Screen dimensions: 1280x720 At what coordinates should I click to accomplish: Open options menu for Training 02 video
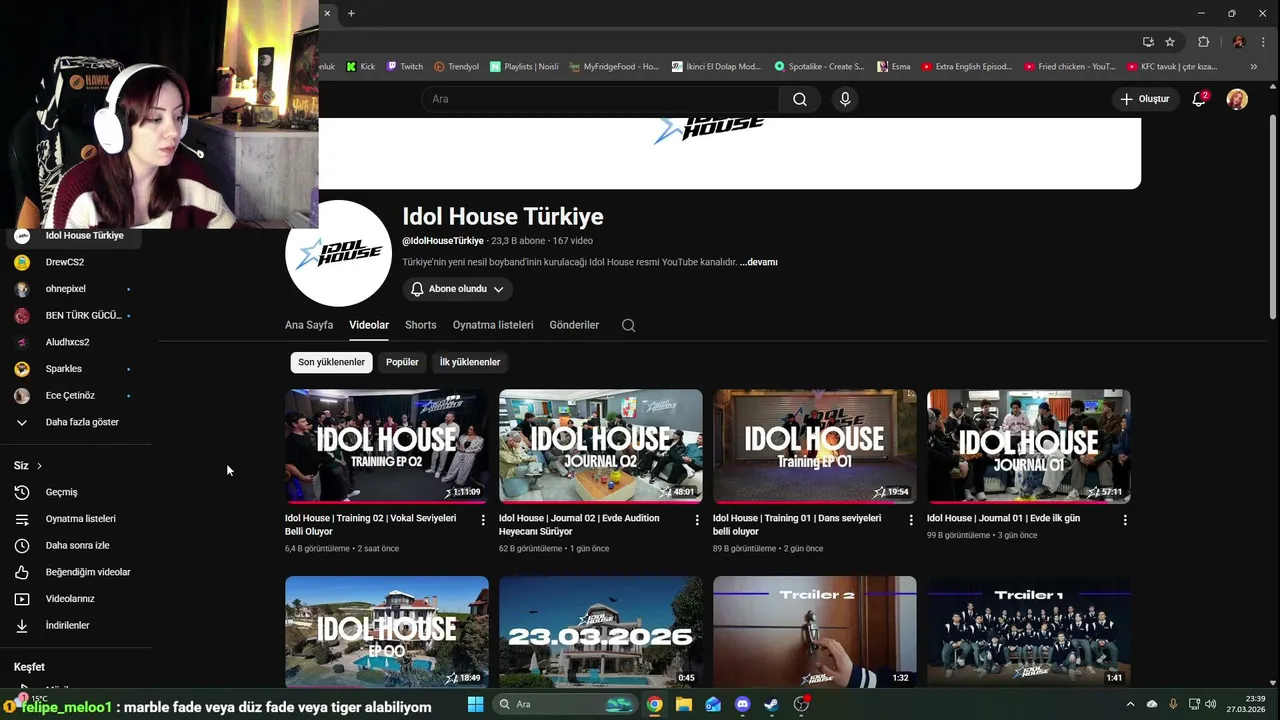tap(483, 520)
